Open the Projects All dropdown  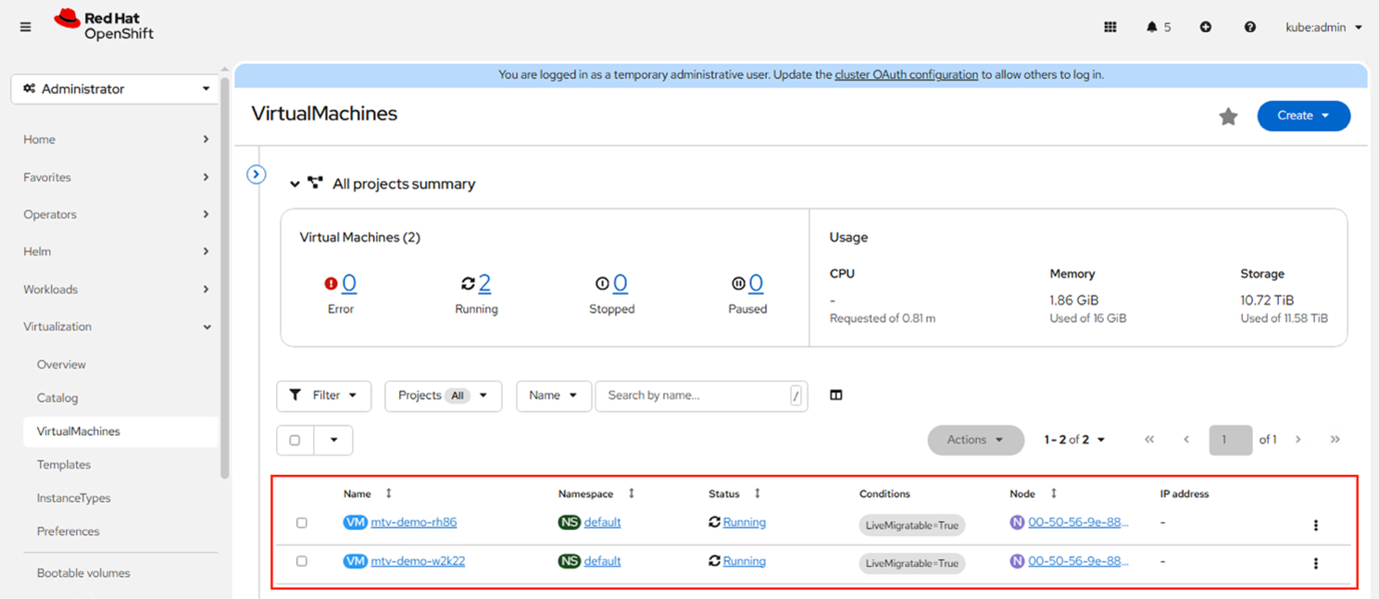(x=442, y=396)
